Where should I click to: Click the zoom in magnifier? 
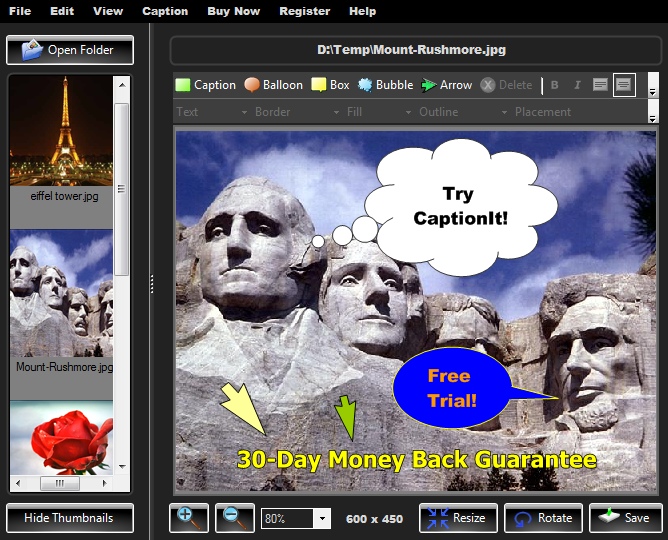[187, 517]
